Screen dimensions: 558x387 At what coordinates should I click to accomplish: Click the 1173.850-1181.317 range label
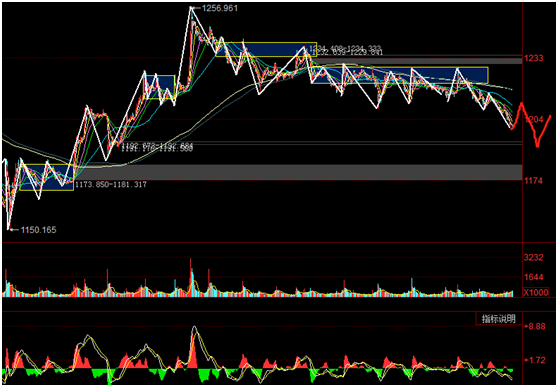tap(111, 185)
